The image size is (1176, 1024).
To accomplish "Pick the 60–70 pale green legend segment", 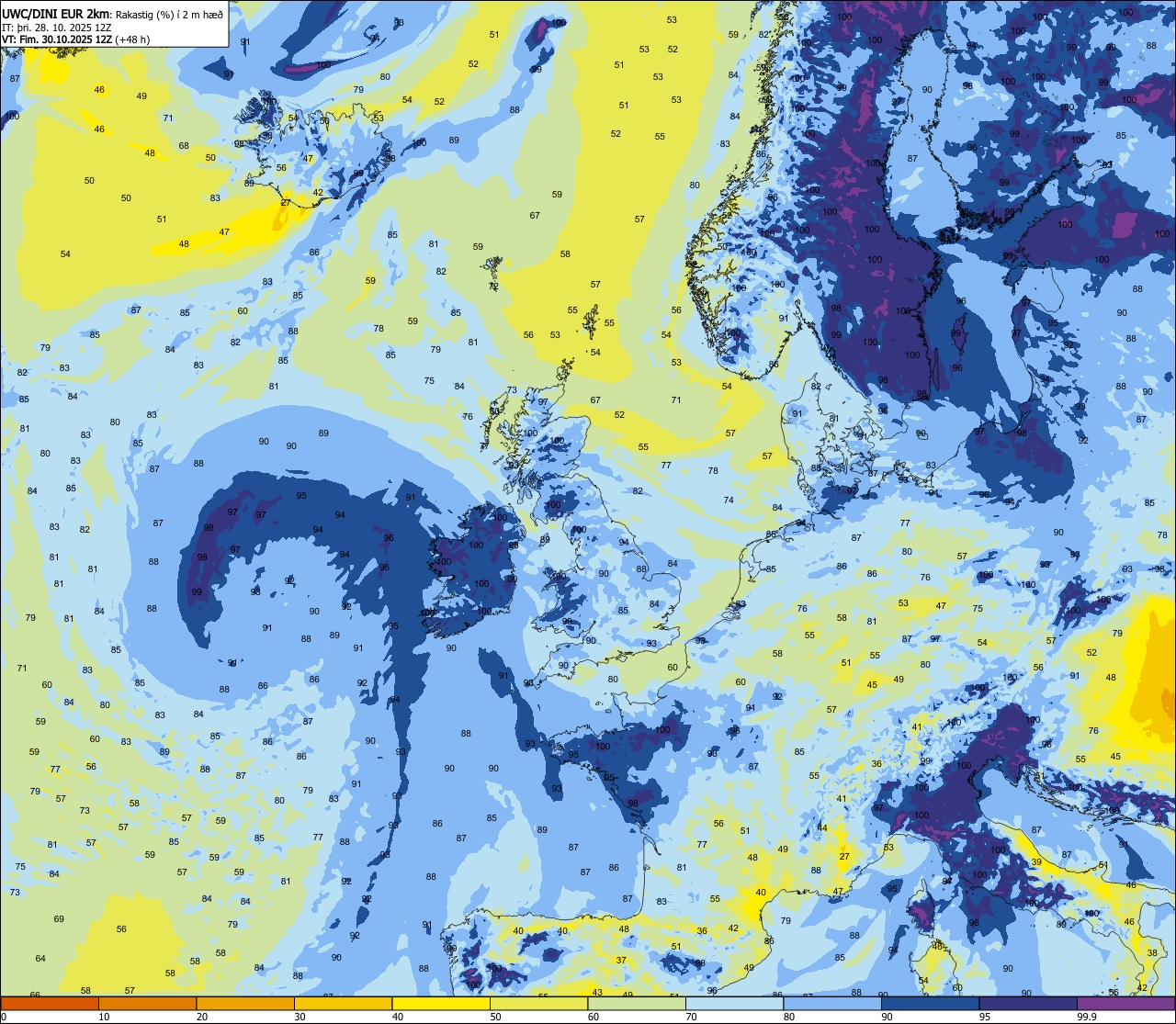I will coord(637,1004).
